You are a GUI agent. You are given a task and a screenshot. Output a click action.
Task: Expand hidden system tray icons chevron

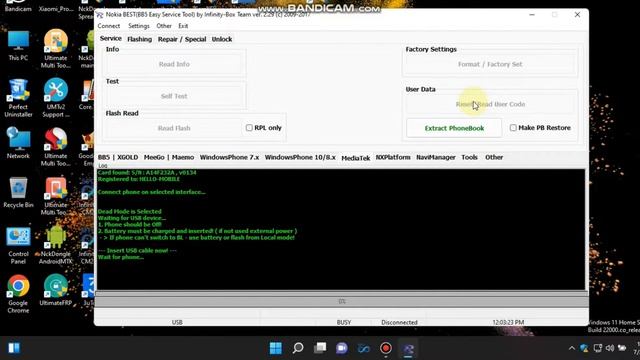point(571,348)
